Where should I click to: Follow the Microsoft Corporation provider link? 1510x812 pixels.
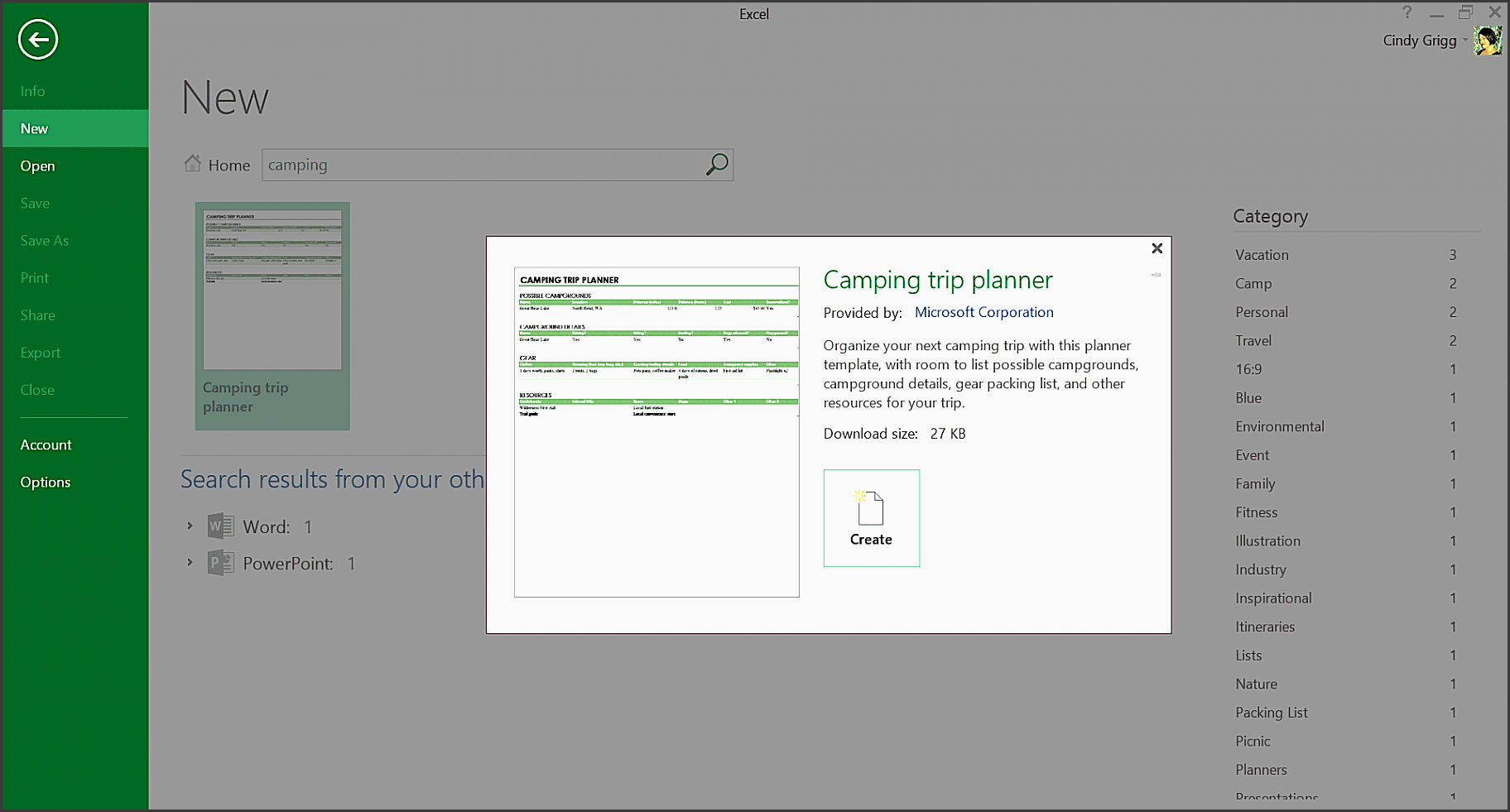pyautogui.click(x=983, y=312)
